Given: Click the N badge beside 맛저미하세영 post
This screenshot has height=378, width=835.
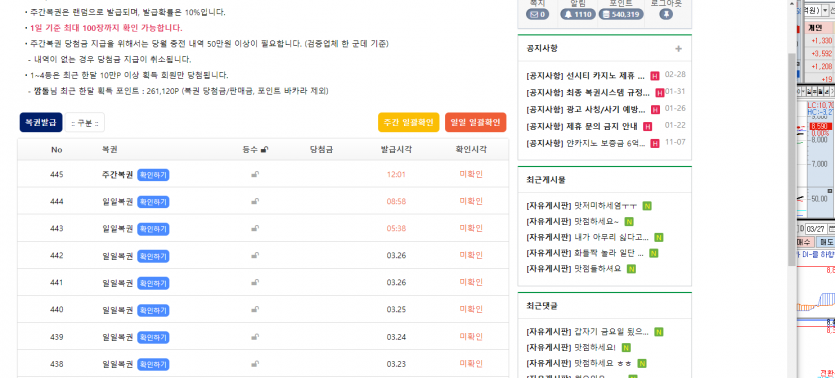Looking at the screenshot, I should [647, 206].
